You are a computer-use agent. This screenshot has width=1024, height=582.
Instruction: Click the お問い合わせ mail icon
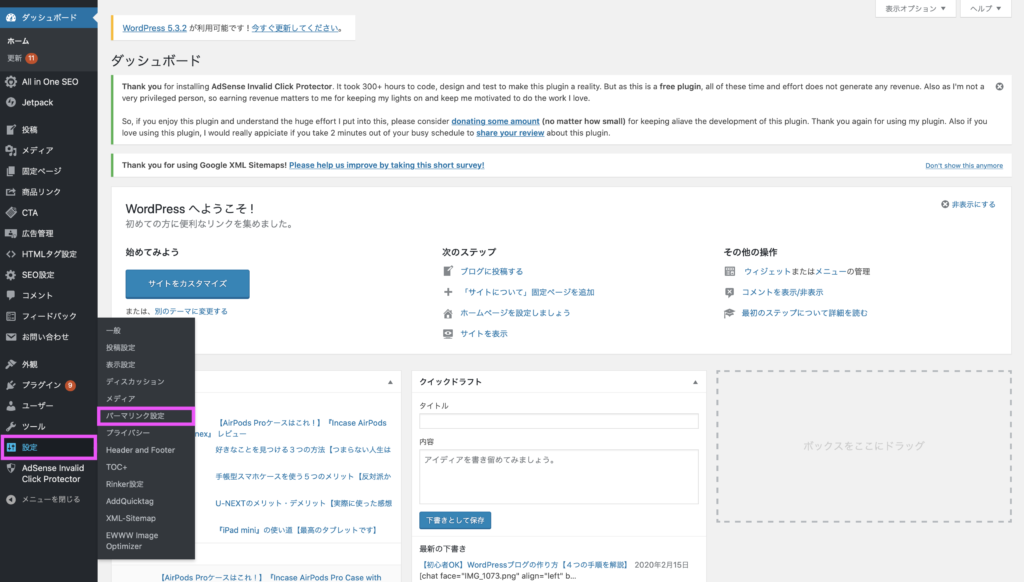pyautogui.click(x=10, y=337)
